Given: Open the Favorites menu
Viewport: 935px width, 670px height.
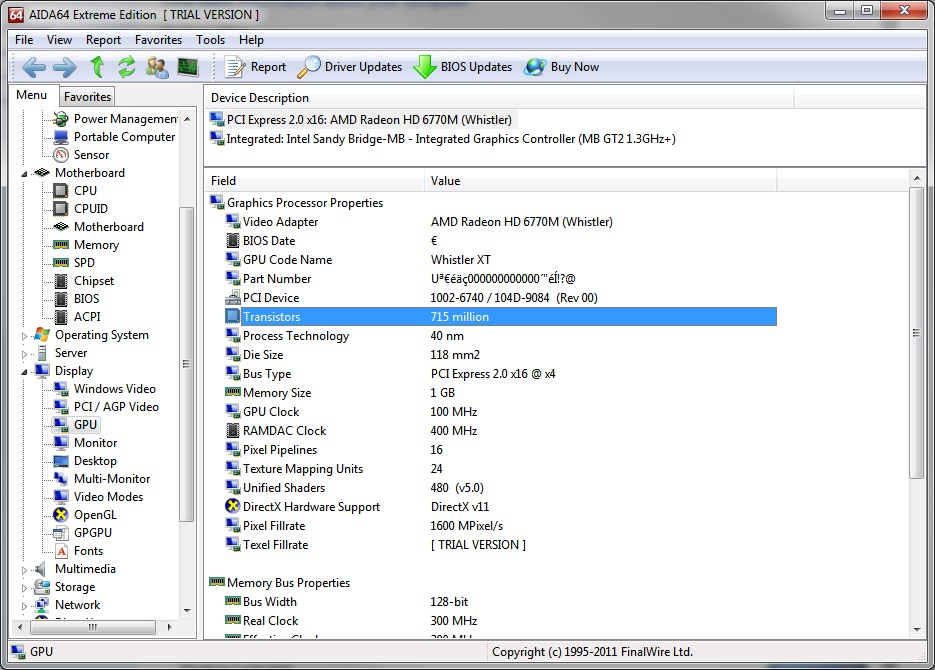Looking at the screenshot, I should coord(158,40).
